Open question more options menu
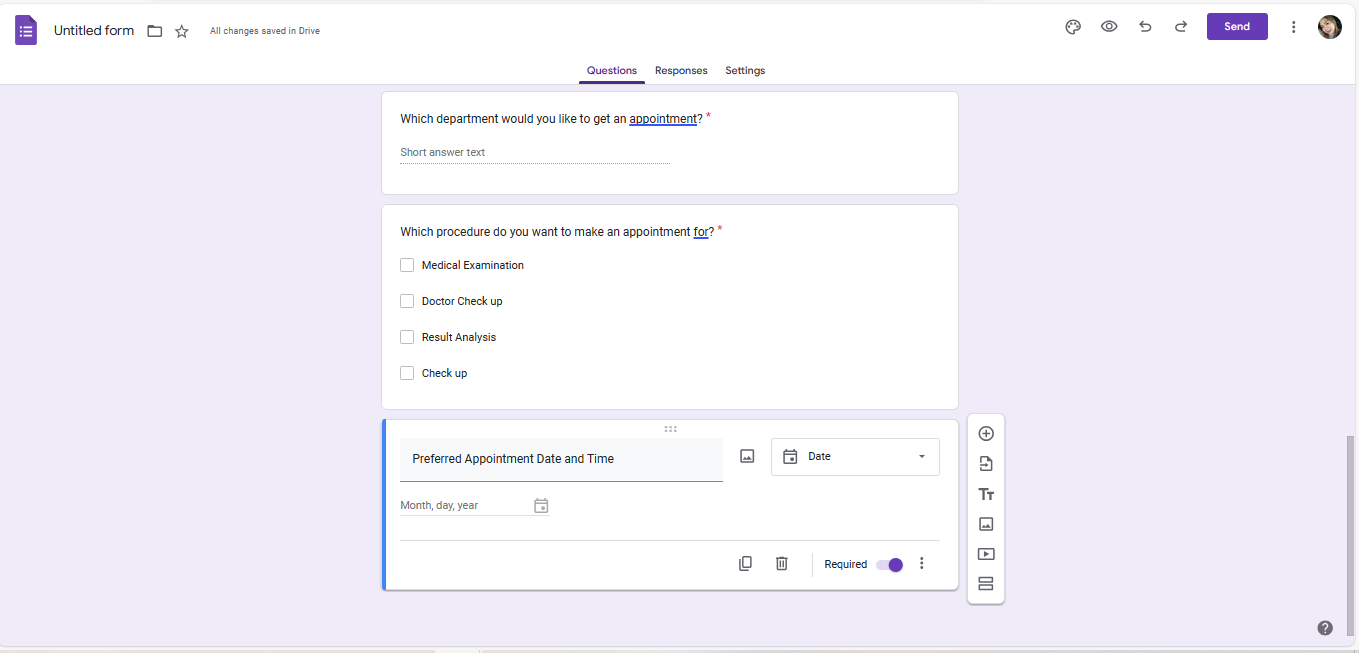The height and width of the screenshot is (653, 1359). coord(922,564)
